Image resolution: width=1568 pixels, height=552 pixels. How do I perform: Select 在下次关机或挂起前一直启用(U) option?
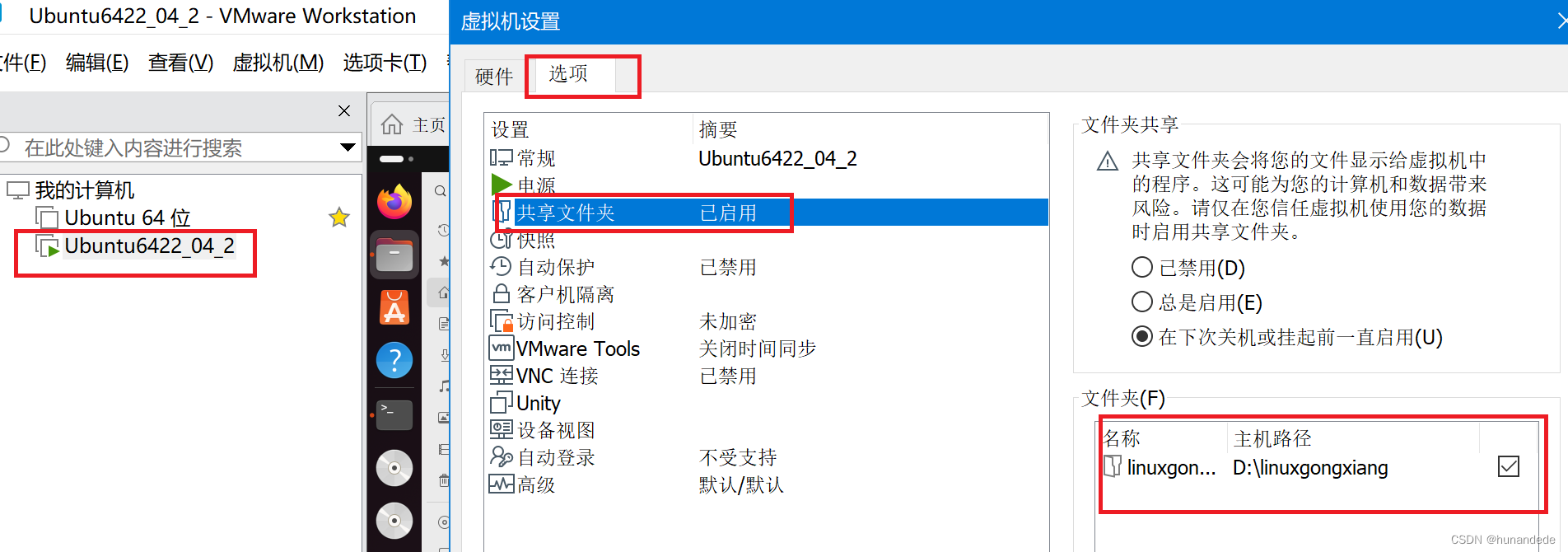(1141, 337)
